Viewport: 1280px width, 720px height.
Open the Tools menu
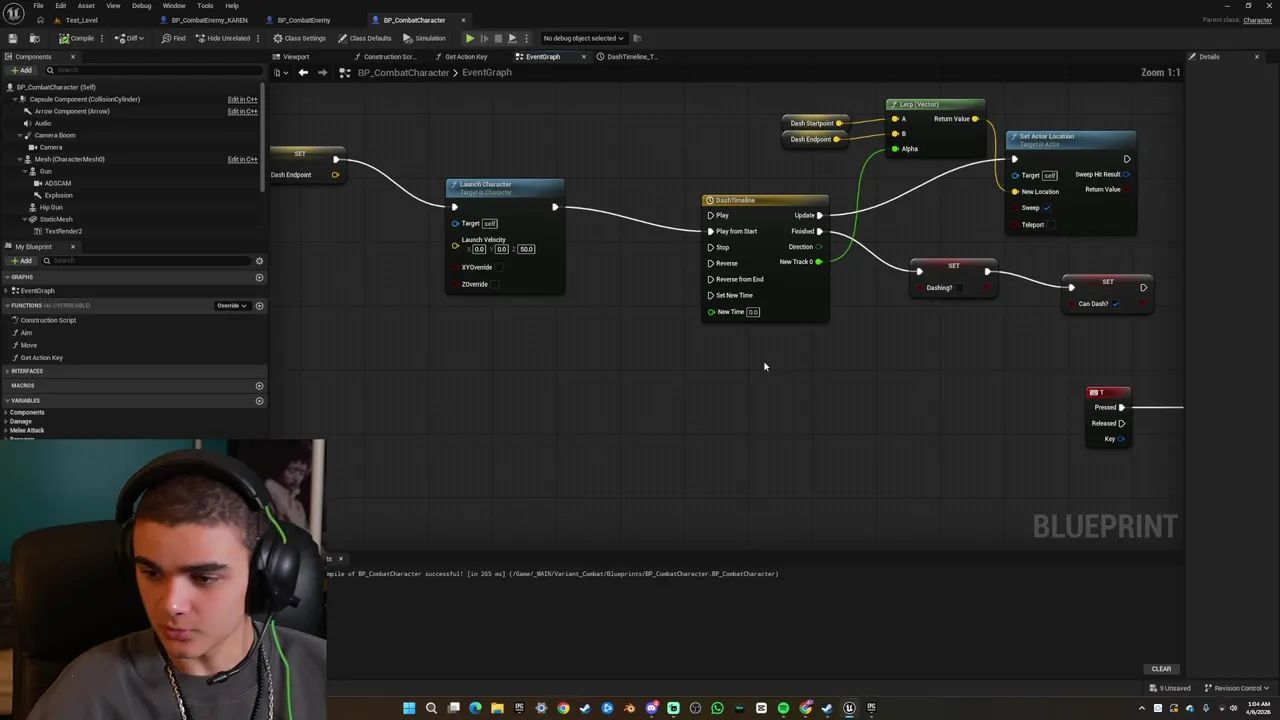[205, 6]
